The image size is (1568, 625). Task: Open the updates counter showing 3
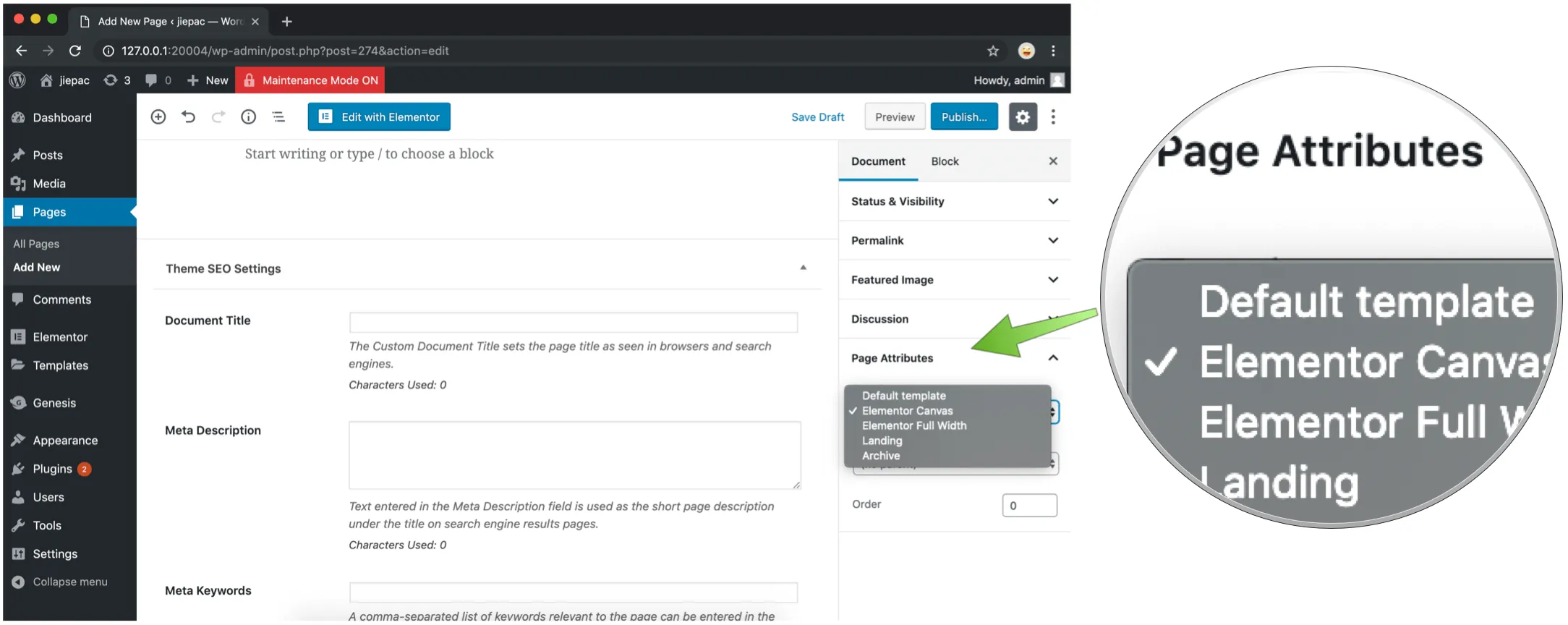(117, 80)
